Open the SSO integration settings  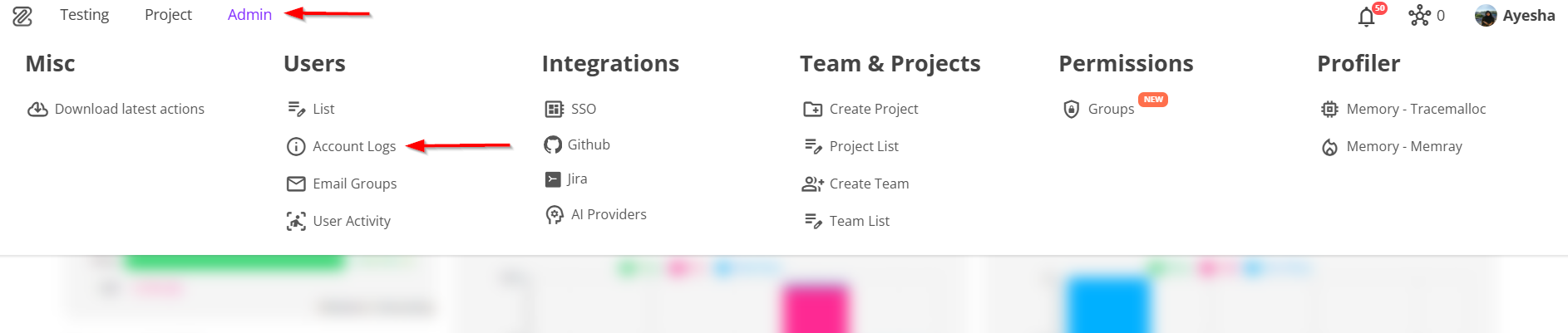pyautogui.click(x=583, y=109)
